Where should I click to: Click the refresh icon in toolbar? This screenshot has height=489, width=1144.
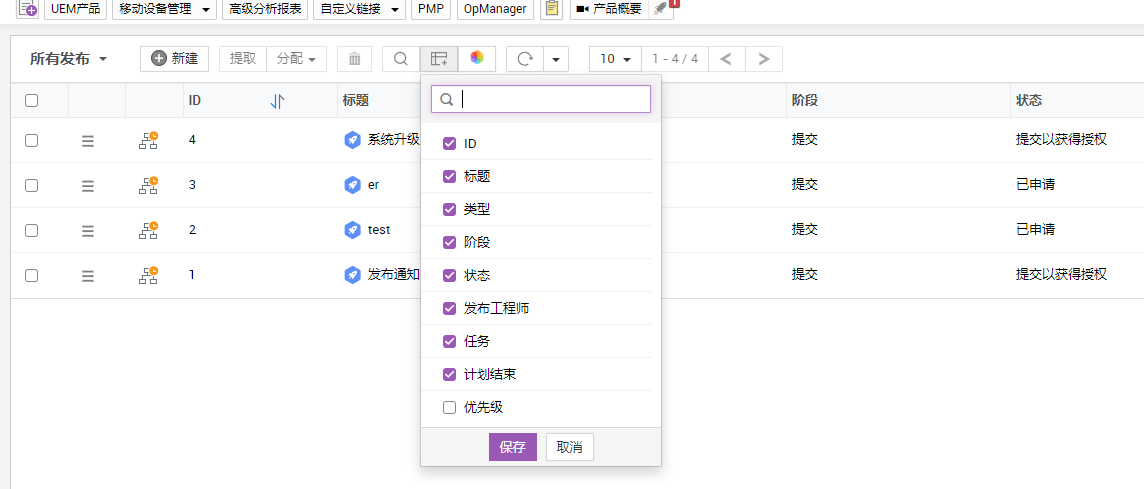pos(524,59)
